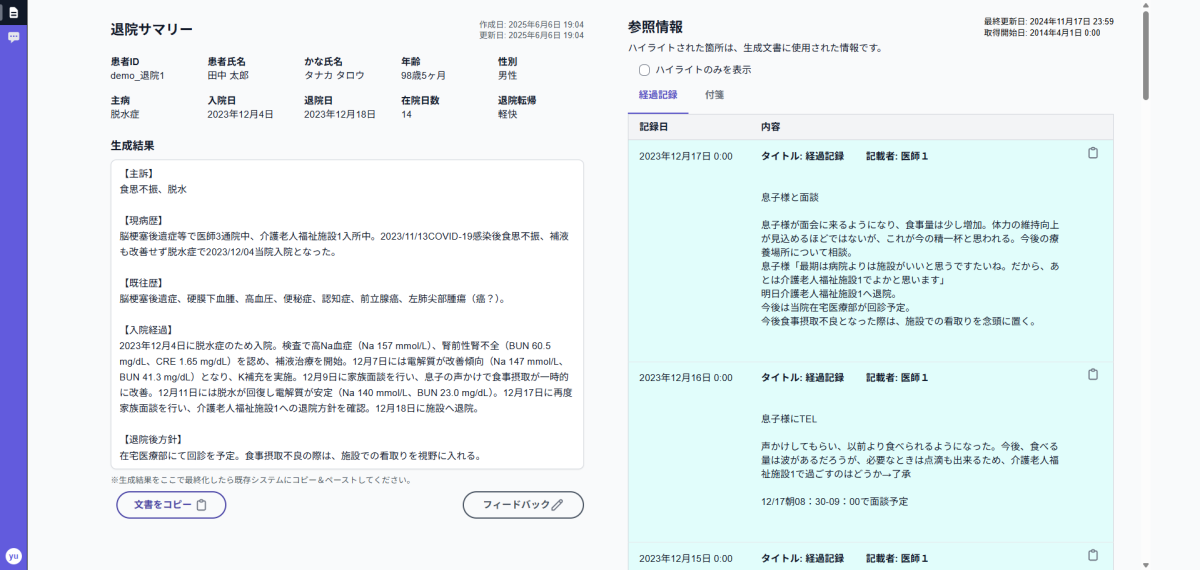1200x570 pixels.
Task: Open the chat bubble sidebar icon
Action: pyautogui.click(x=13, y=37)
